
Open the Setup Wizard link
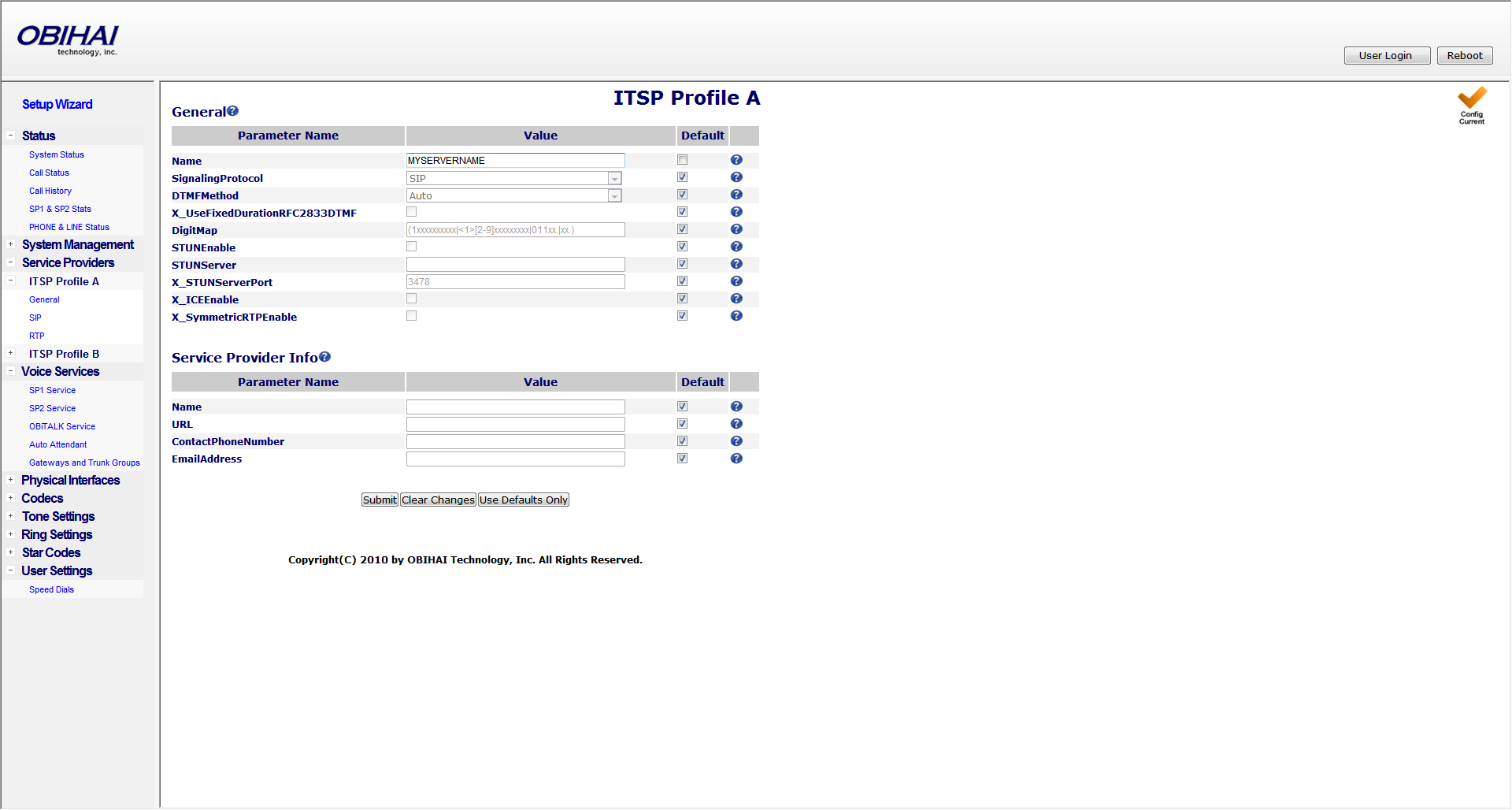point(57,104)
